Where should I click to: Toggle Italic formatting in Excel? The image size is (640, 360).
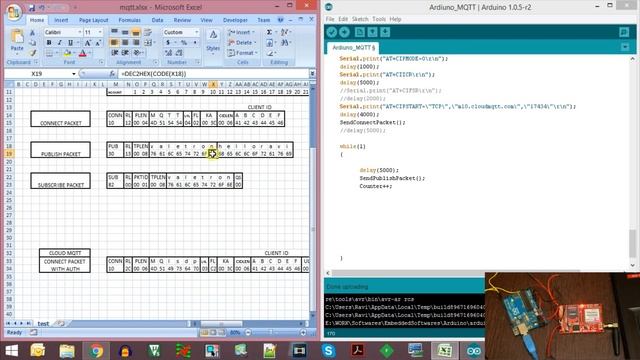coord(60,42)
